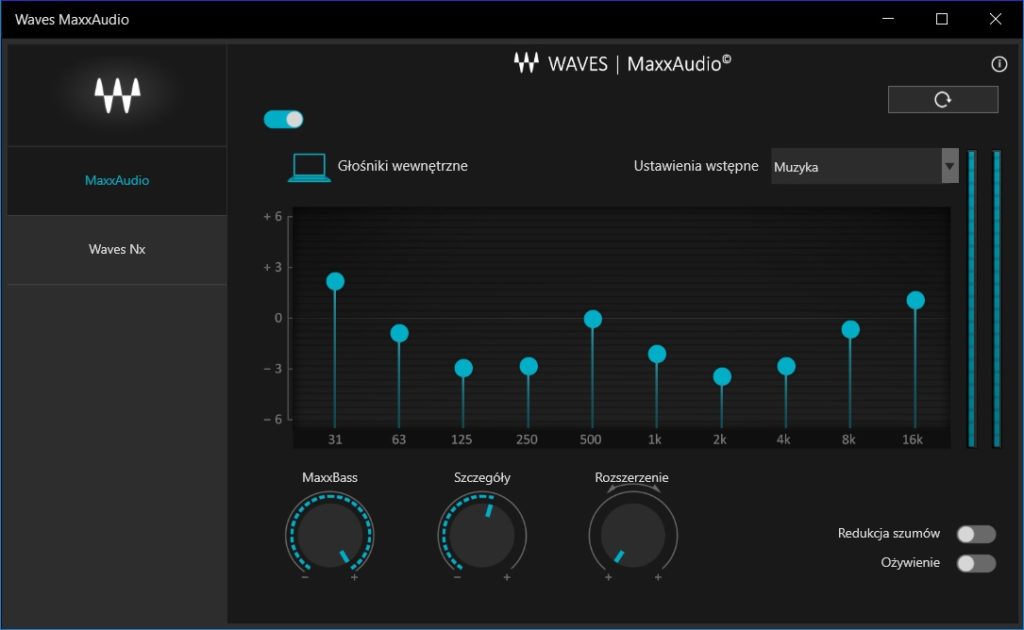Toggle the main MaxxAudio enable switch
1024x630 pixels.
coord(283,119)
